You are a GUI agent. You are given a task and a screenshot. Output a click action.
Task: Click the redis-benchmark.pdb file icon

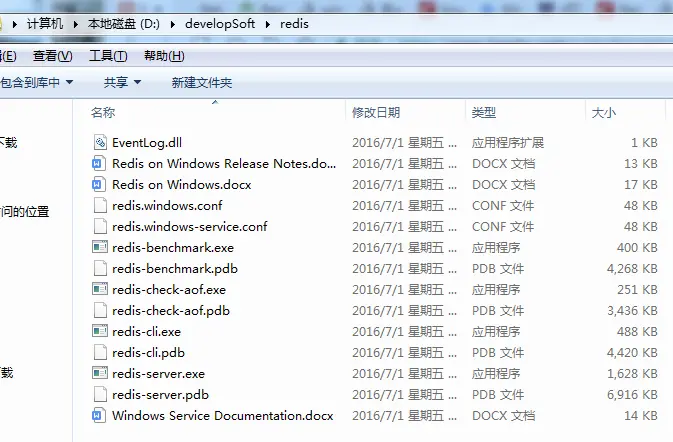point(100,269)
